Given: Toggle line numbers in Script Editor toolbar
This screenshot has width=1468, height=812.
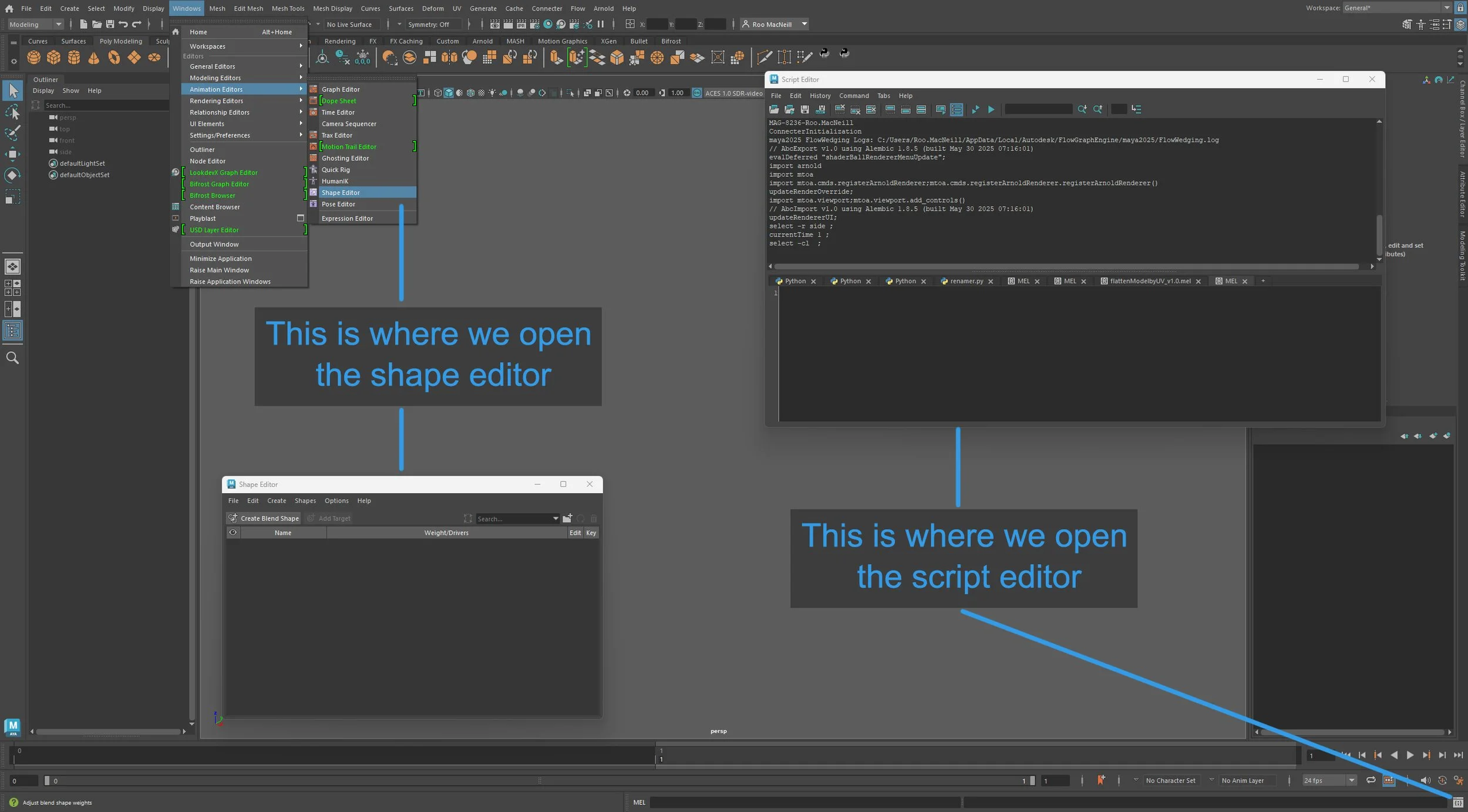Looking at the screenshot, I should 956,109.
